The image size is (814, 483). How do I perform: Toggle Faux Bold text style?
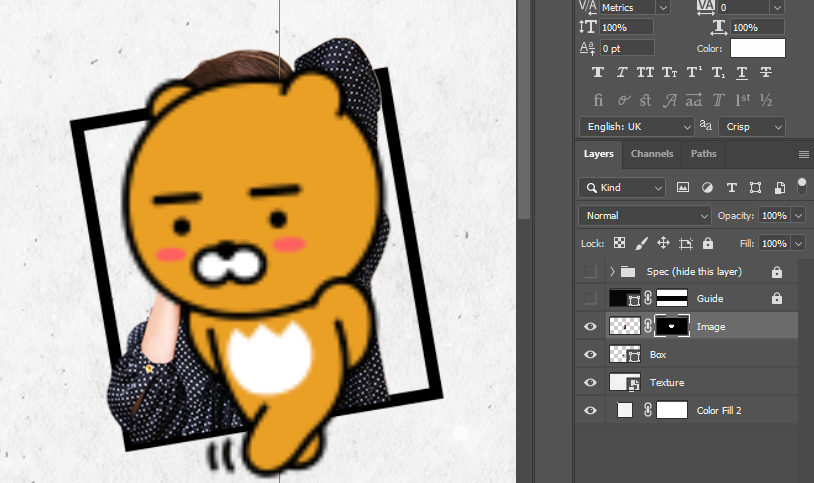[x=598, y=73]
